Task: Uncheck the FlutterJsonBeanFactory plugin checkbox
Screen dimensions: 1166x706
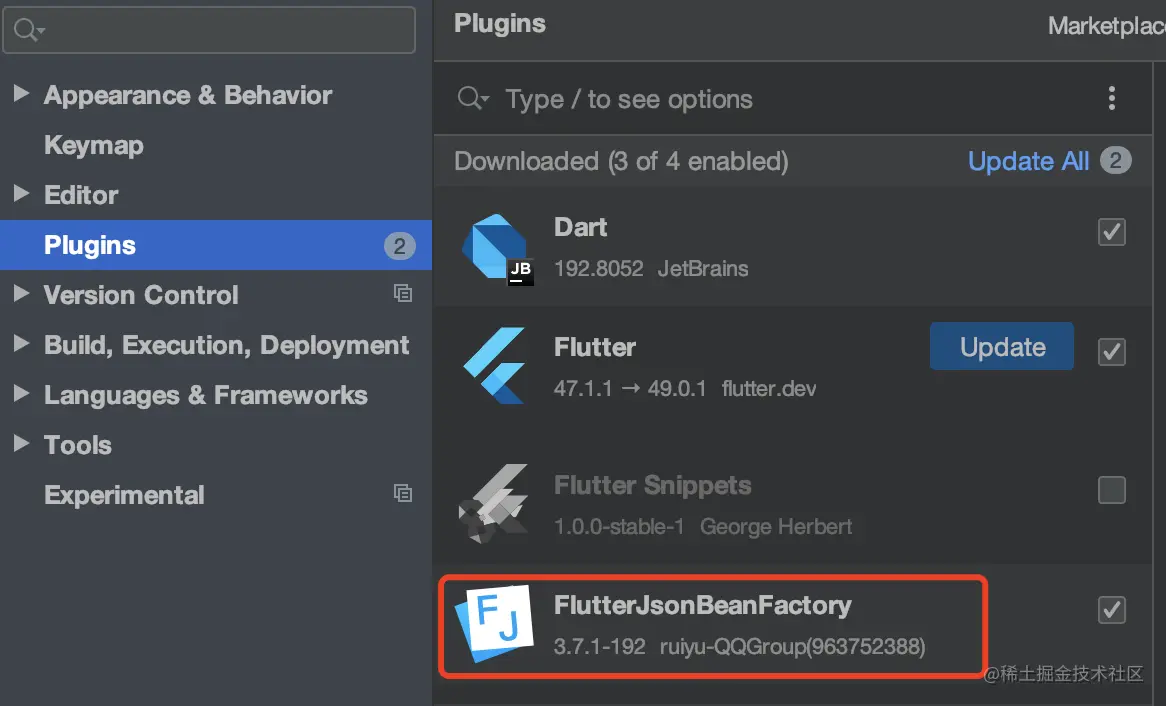Action: (1112, 610)
